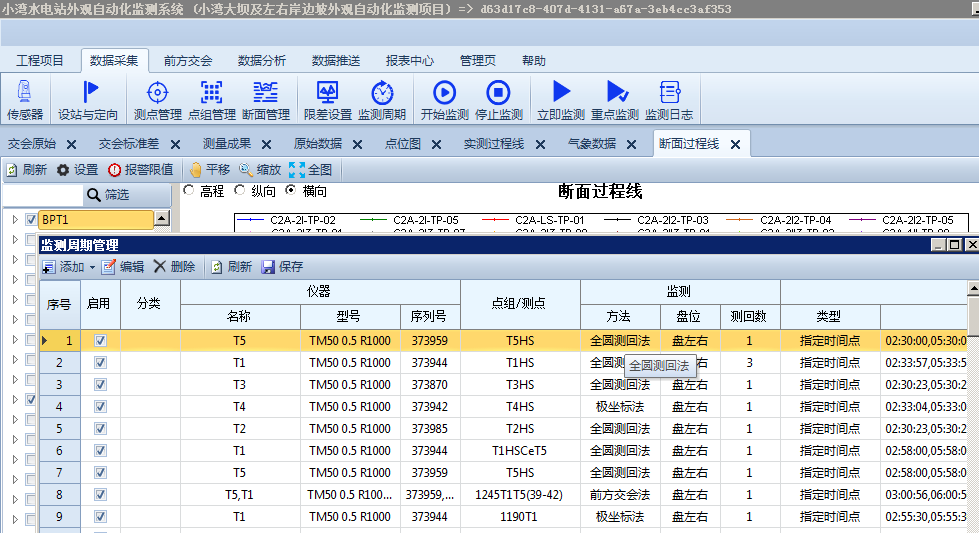Viewport: 979px width, 533px height.
Task: Switch to the 点位图 document tab
Action: coord(403,144)
